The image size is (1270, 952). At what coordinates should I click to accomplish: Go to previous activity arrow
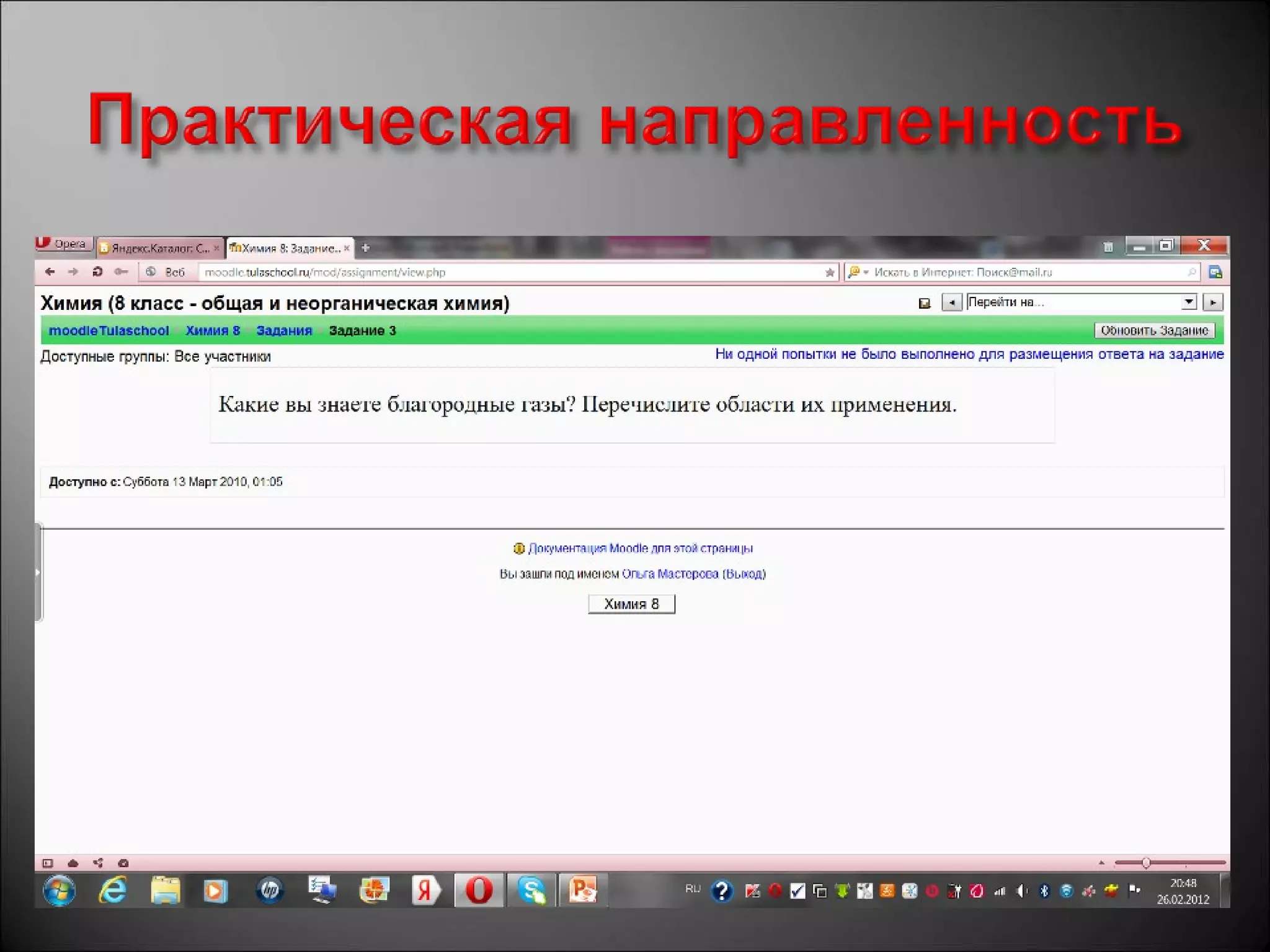click(x=951, y=302)
